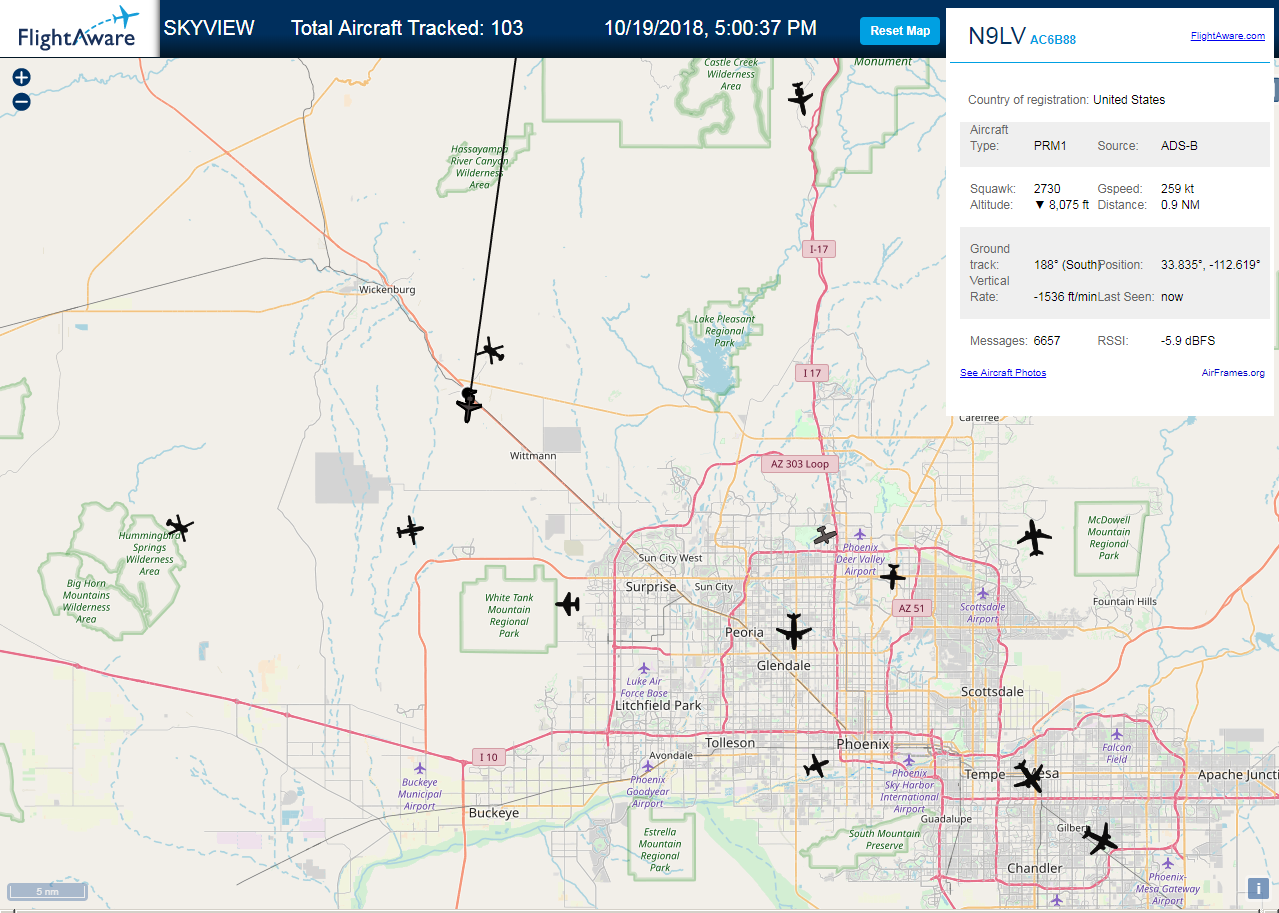Select the large aircraft over Peoria

794,631
